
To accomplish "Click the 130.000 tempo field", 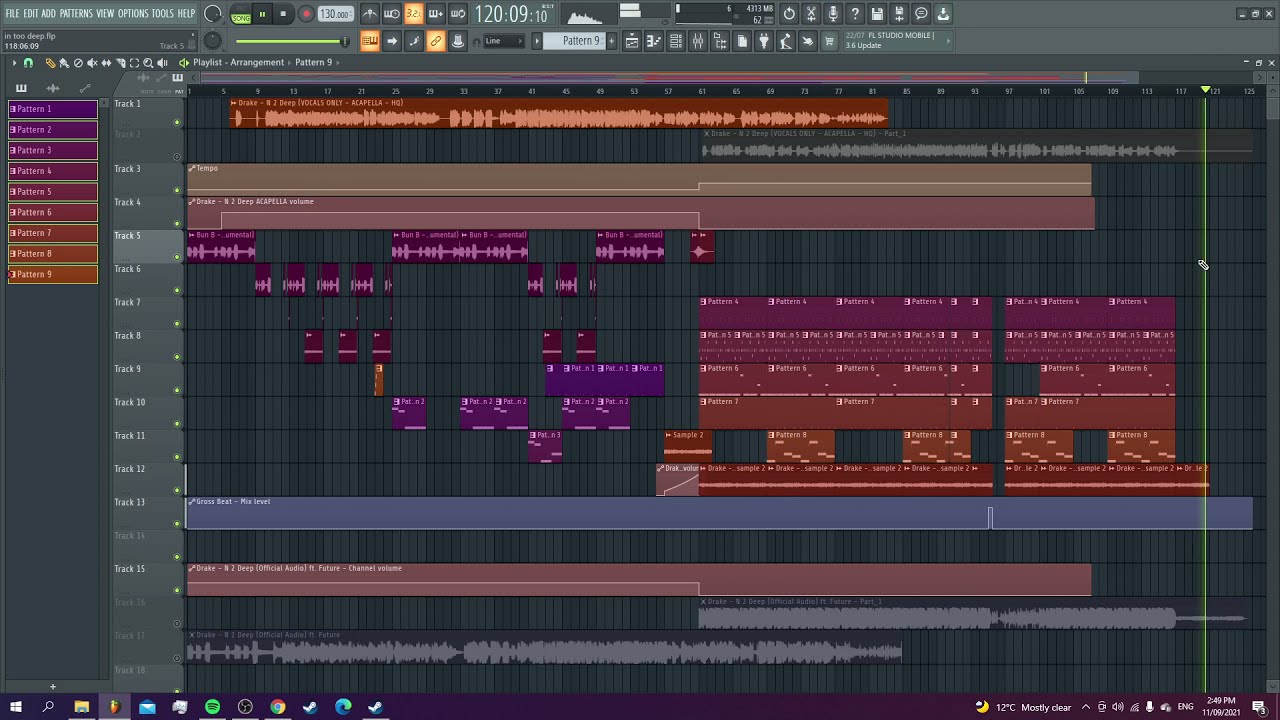I will point(335,15).
